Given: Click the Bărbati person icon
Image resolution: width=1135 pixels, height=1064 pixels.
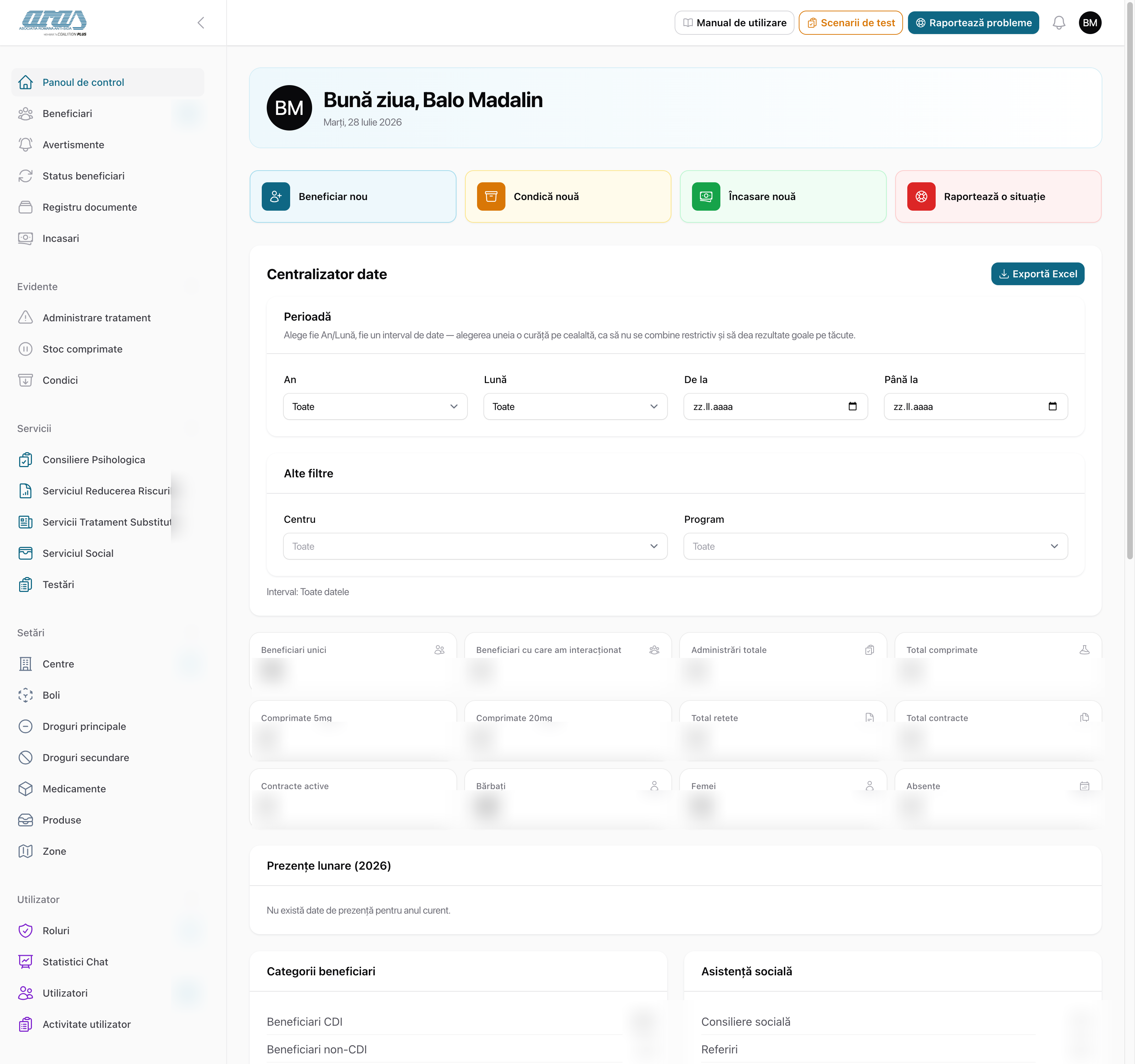Looking at the screenshot, I should point(654,786).
